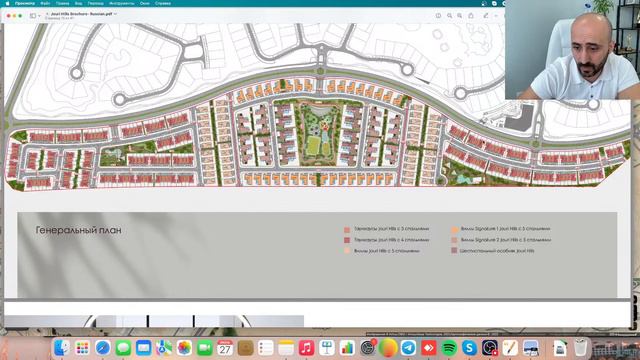Click the Генеральный план heading
Viewport: 640px width, 360px height.
click(x=78, y=230)
